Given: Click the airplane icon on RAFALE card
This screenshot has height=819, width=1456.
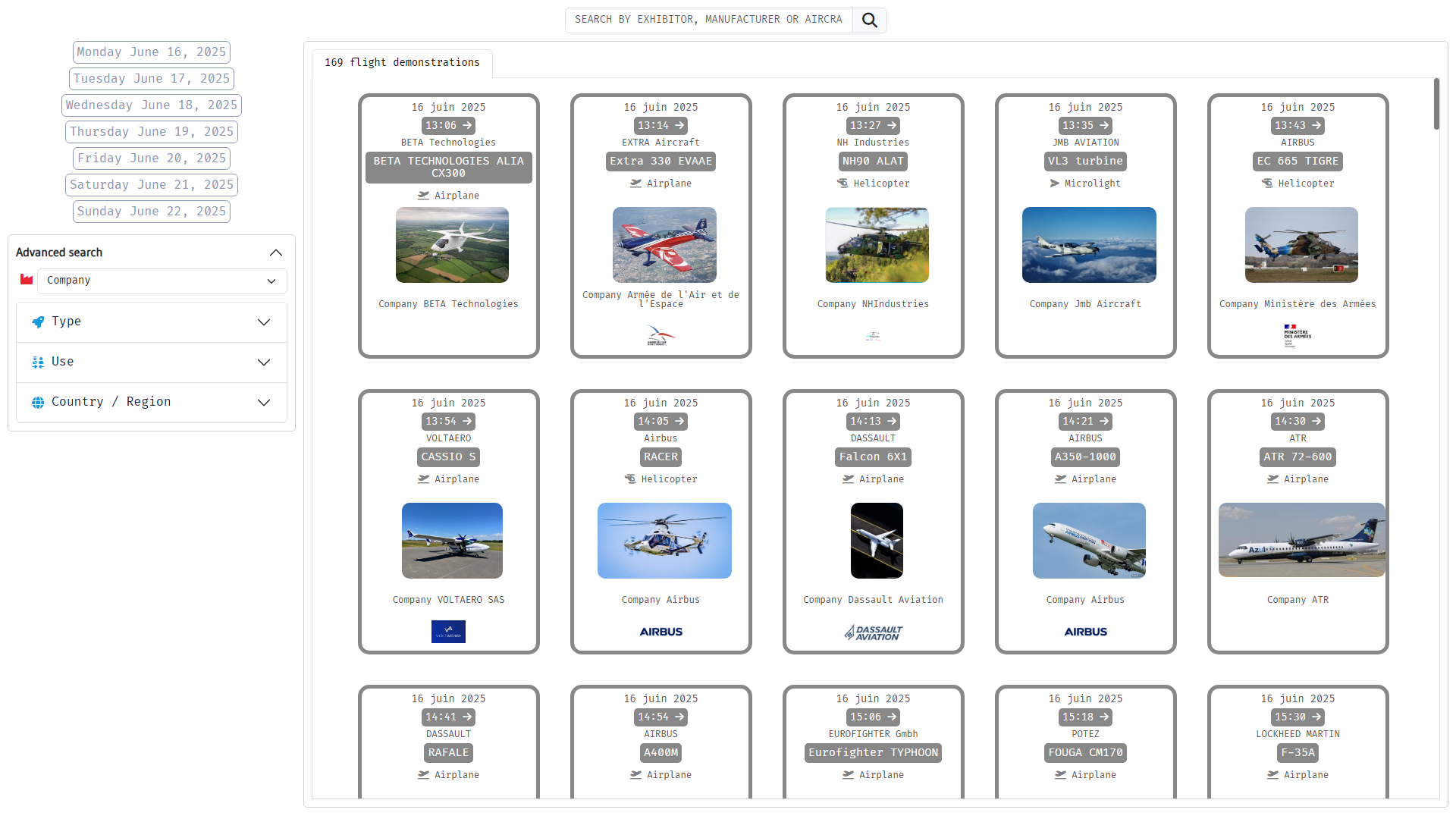Looking at the screenshot, I should [x=424, y=775].
